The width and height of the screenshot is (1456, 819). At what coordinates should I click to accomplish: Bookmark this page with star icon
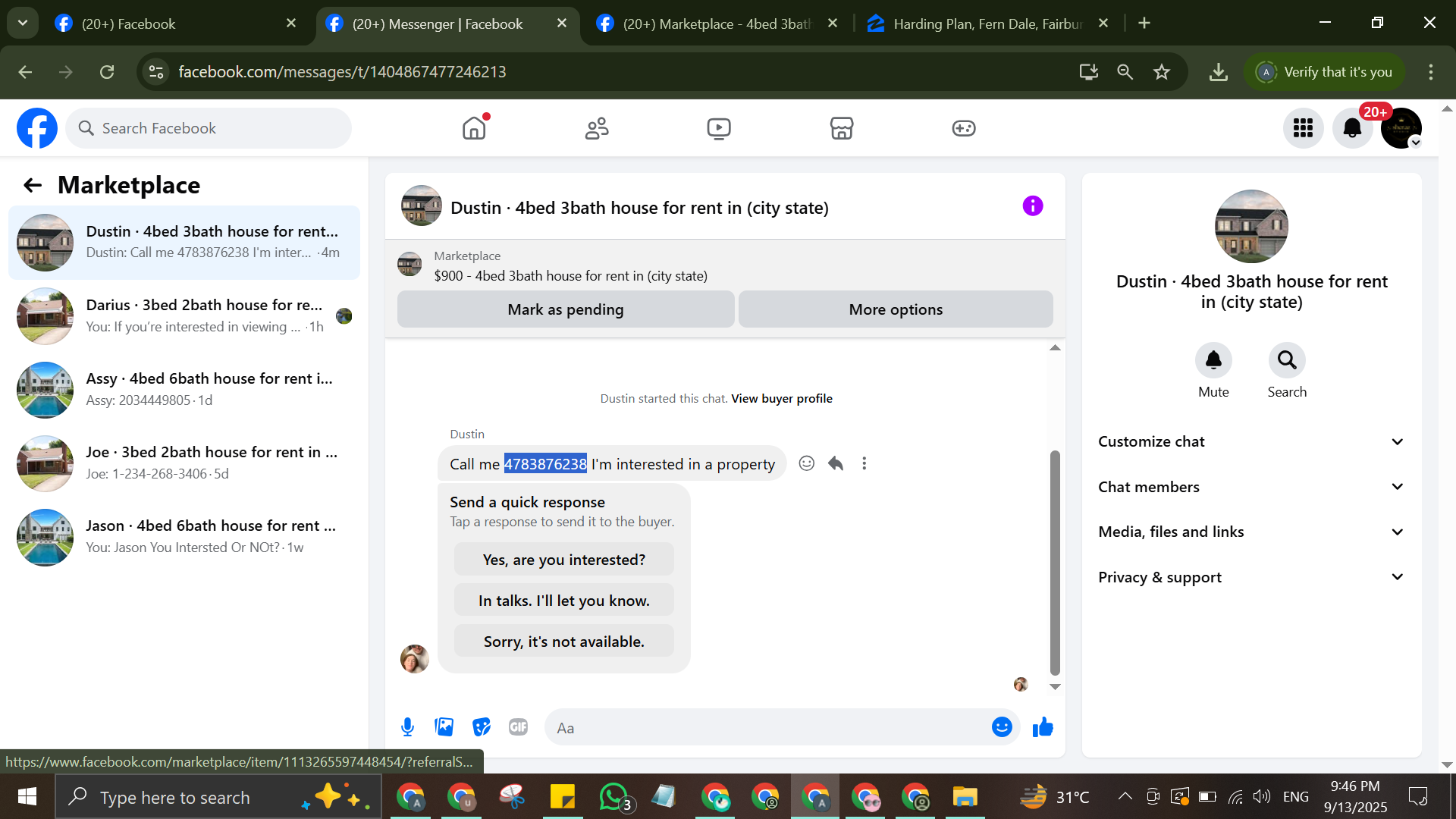(x=1162, y=72)
